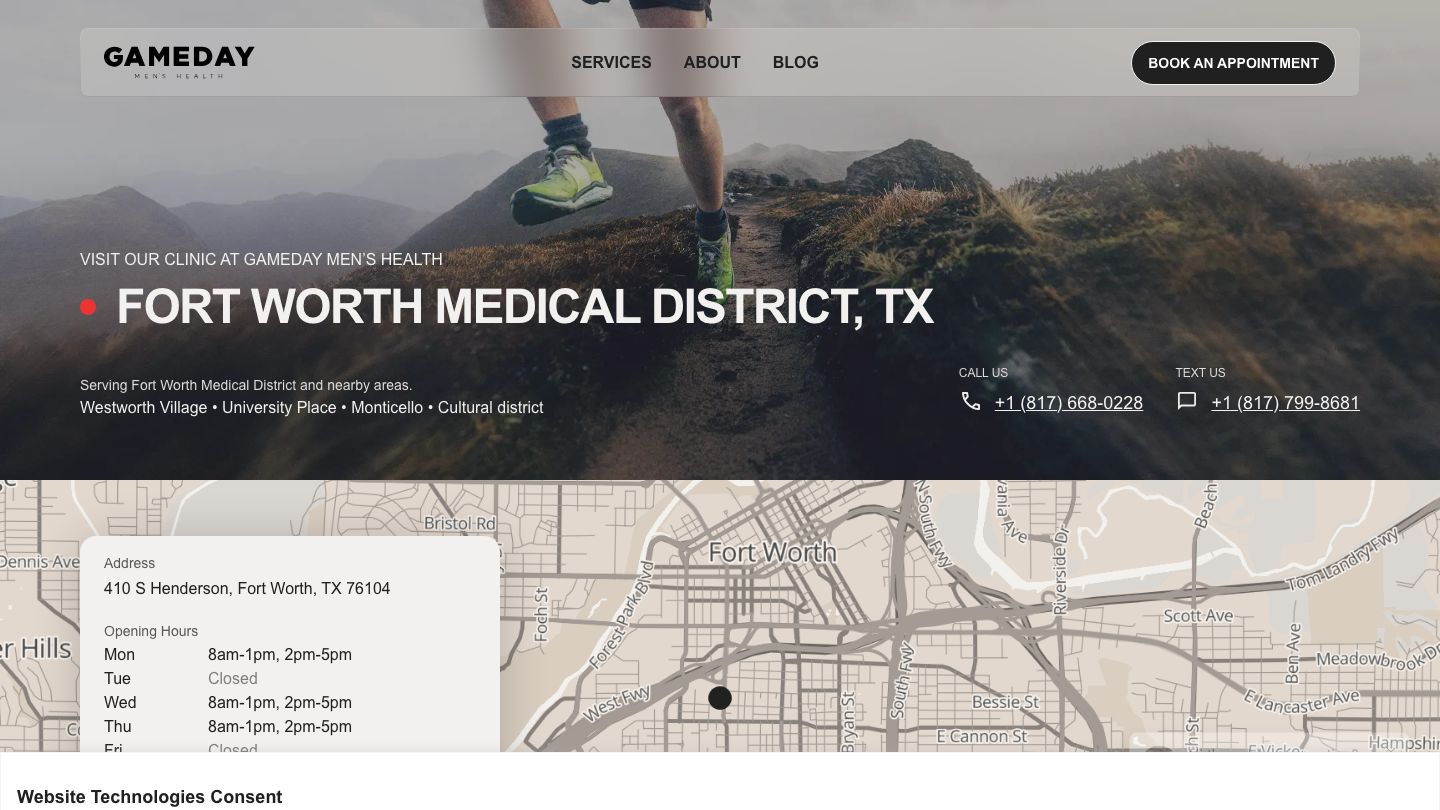Open the GAMEDAY Men's Health logo
This screenshot has width=1440, height=810.
(x=178, y=62)
